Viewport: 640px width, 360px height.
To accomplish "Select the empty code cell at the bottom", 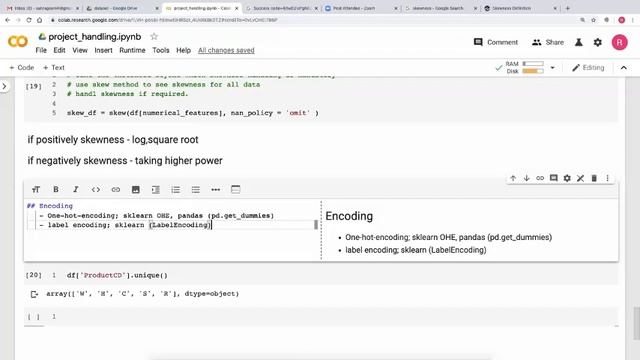I will click(x=321, y=317).
